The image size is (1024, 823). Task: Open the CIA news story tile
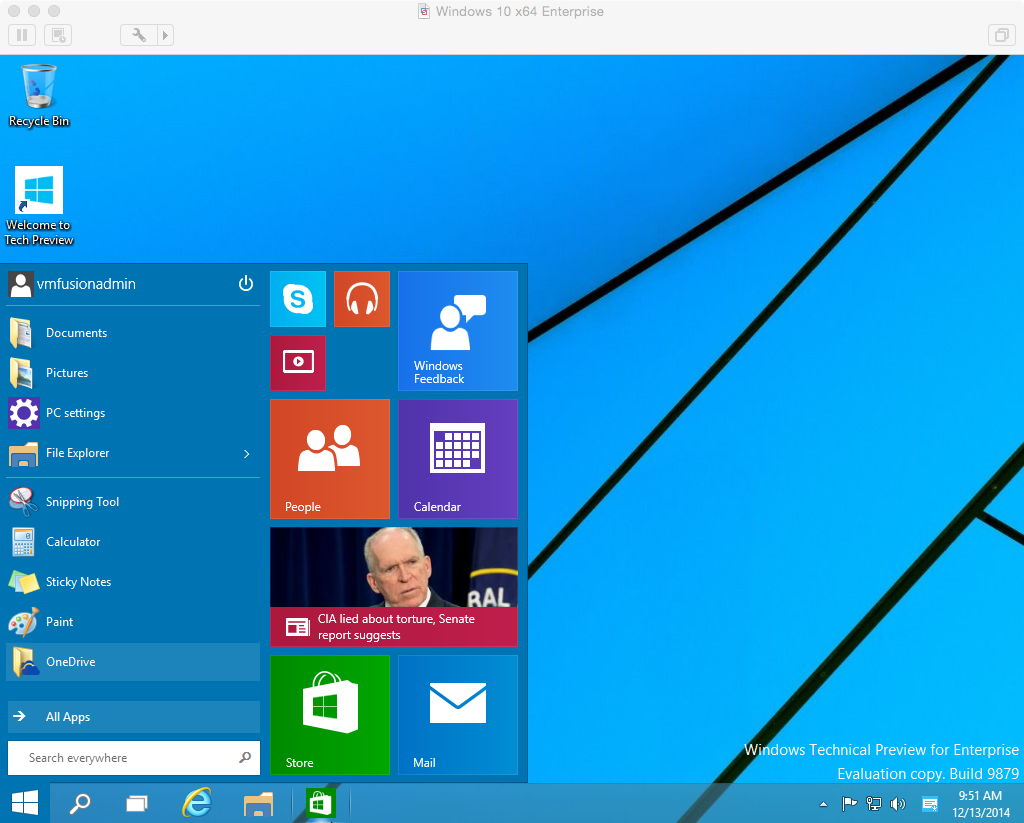click(x=394, y=587)
